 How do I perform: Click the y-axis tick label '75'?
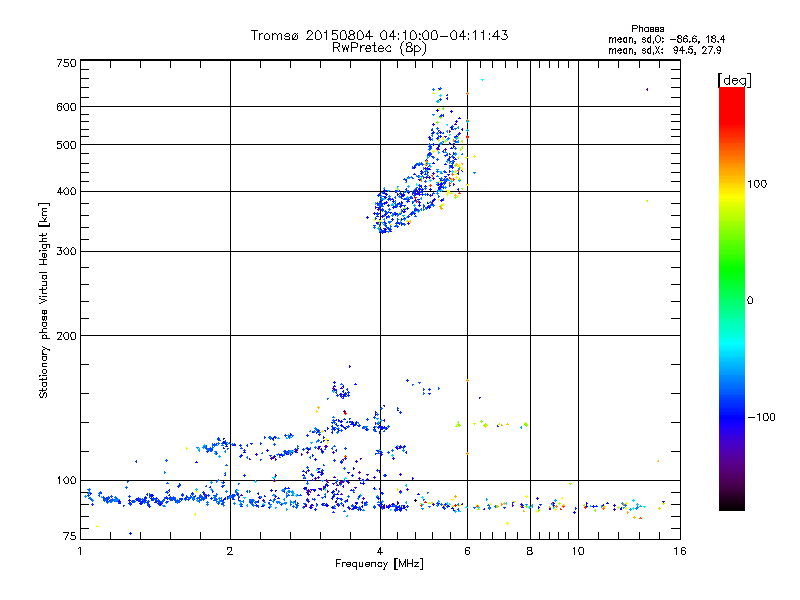[x=70, y=536]
